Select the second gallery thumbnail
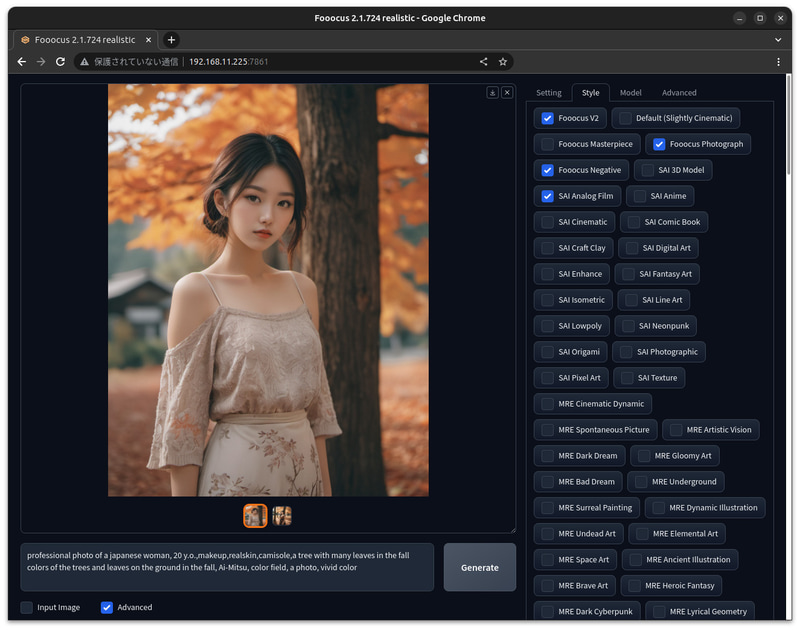This screenshot has width=800, height=630. pyautogui.click(x=282, y=516)
